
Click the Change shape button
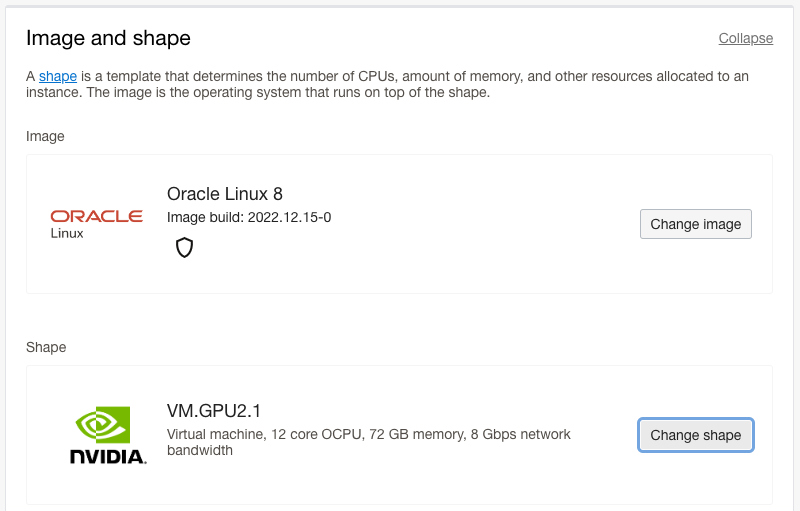695,435
